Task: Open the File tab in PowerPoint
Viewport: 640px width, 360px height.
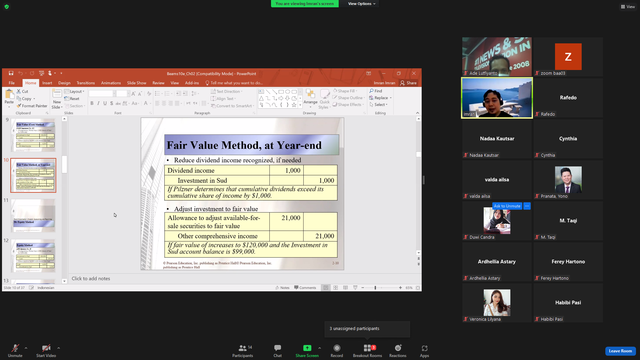Action: point(12,83)
